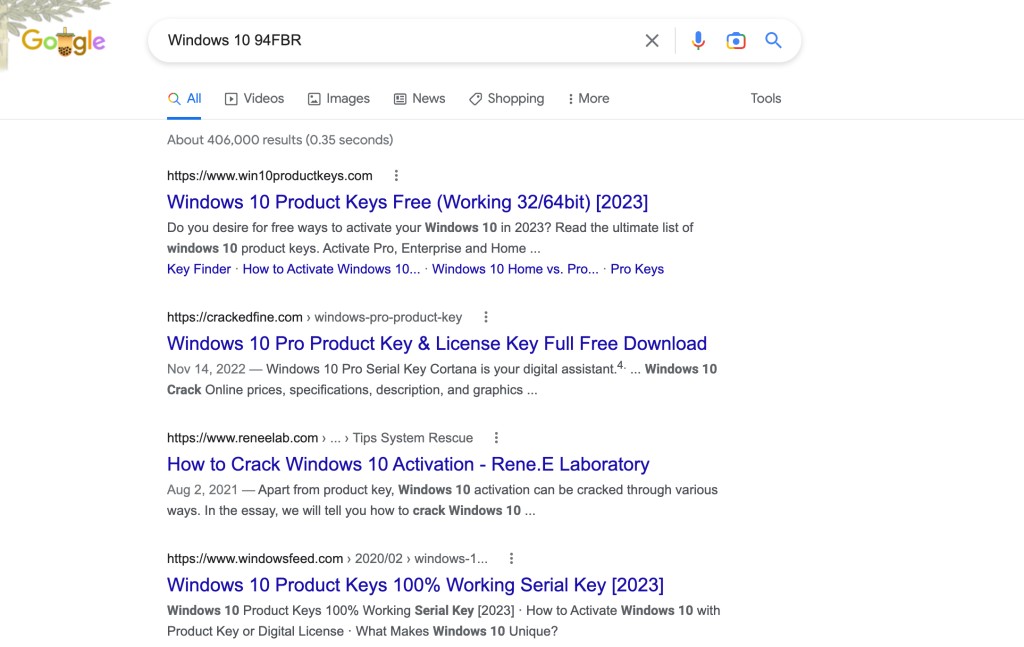The image size is (1024, 647).
Task: Switch to the Shopping tab
Action: point(507,99)
